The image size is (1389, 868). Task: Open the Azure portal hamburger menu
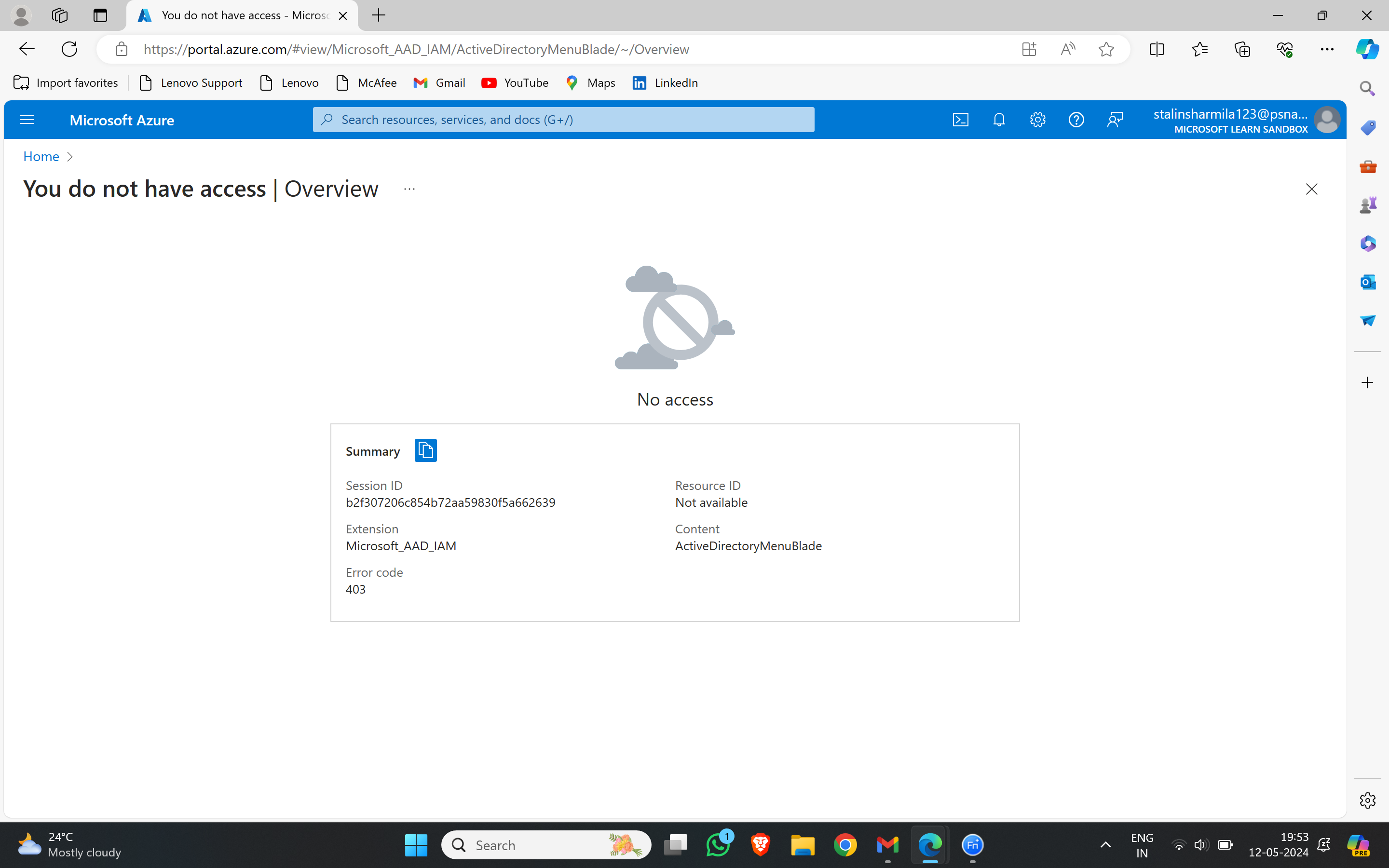tap(27, 120)
